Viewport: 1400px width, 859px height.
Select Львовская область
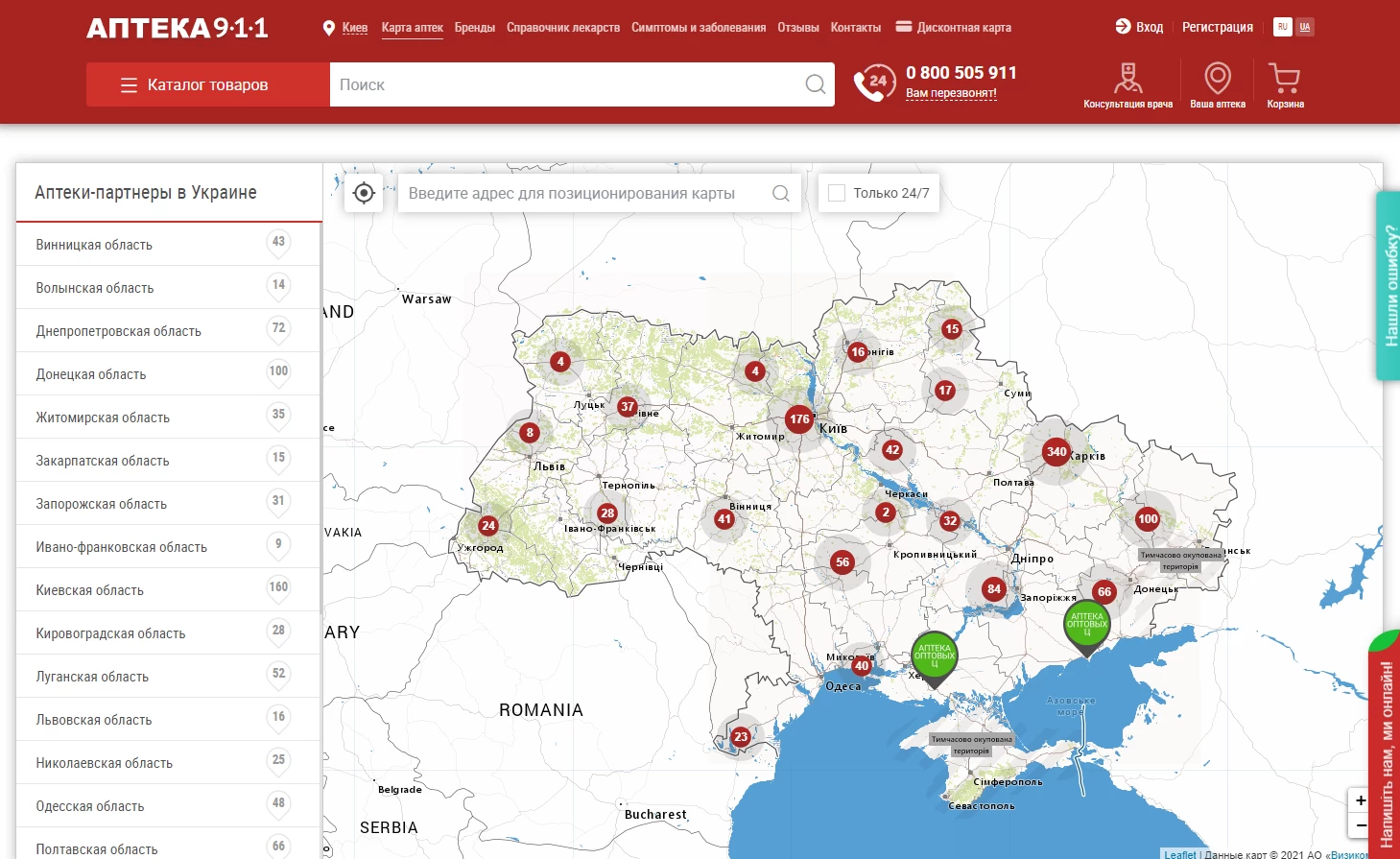click(168, 720)
